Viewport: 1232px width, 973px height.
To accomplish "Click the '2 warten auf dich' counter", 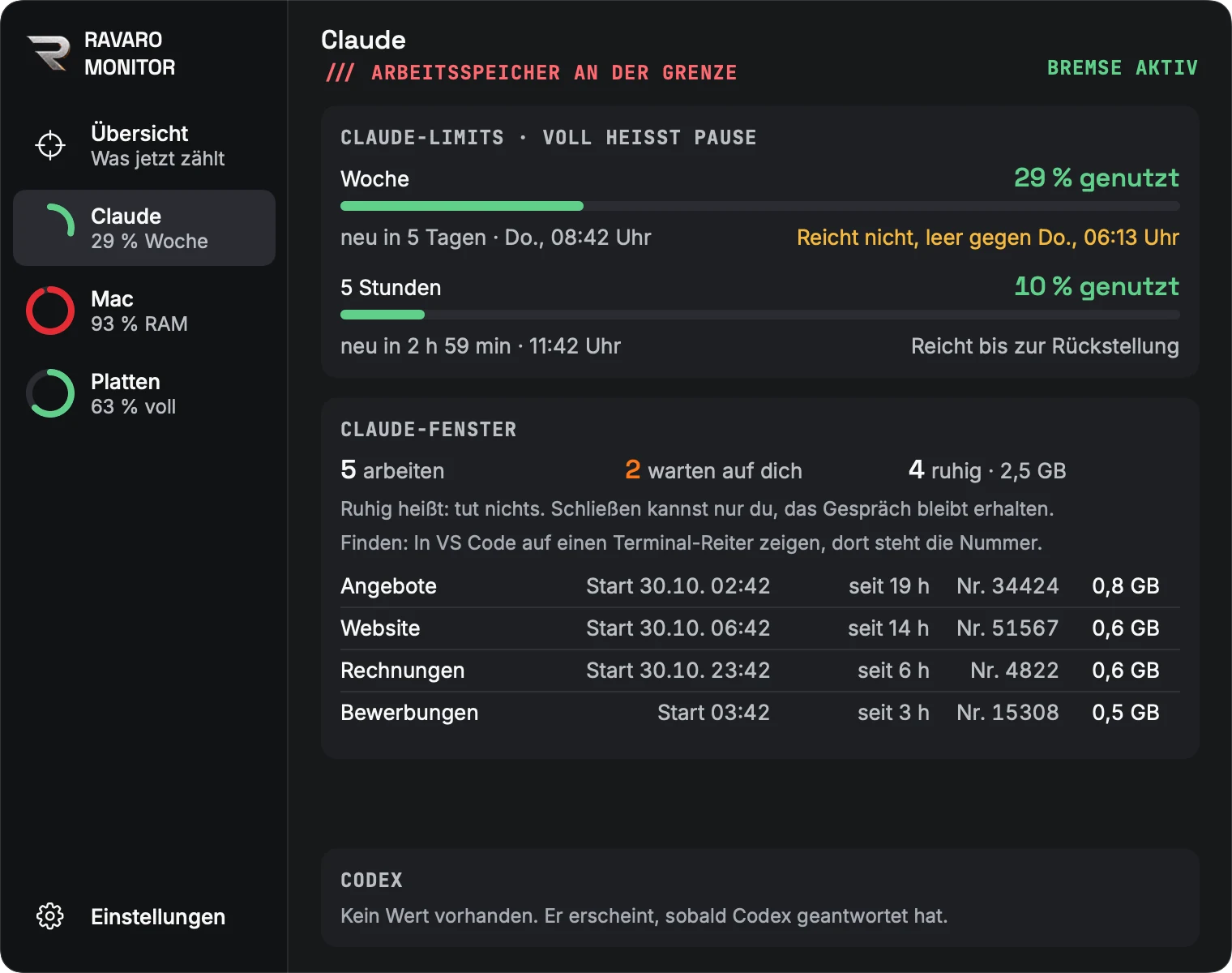I will point(713,470).
